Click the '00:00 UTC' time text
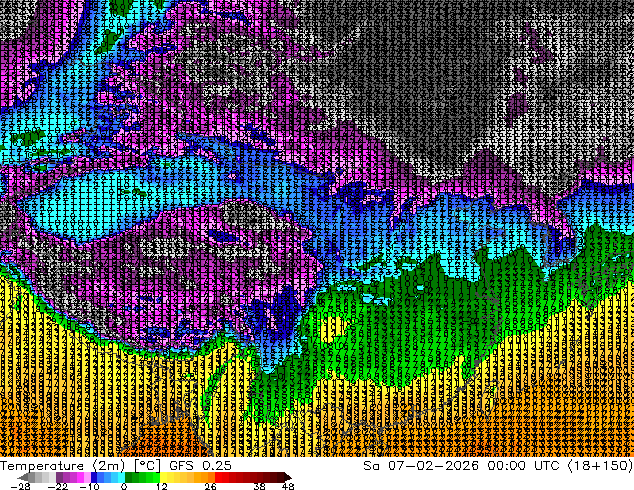The height and width of the screenshot is (490, 634). coord(523,466)
